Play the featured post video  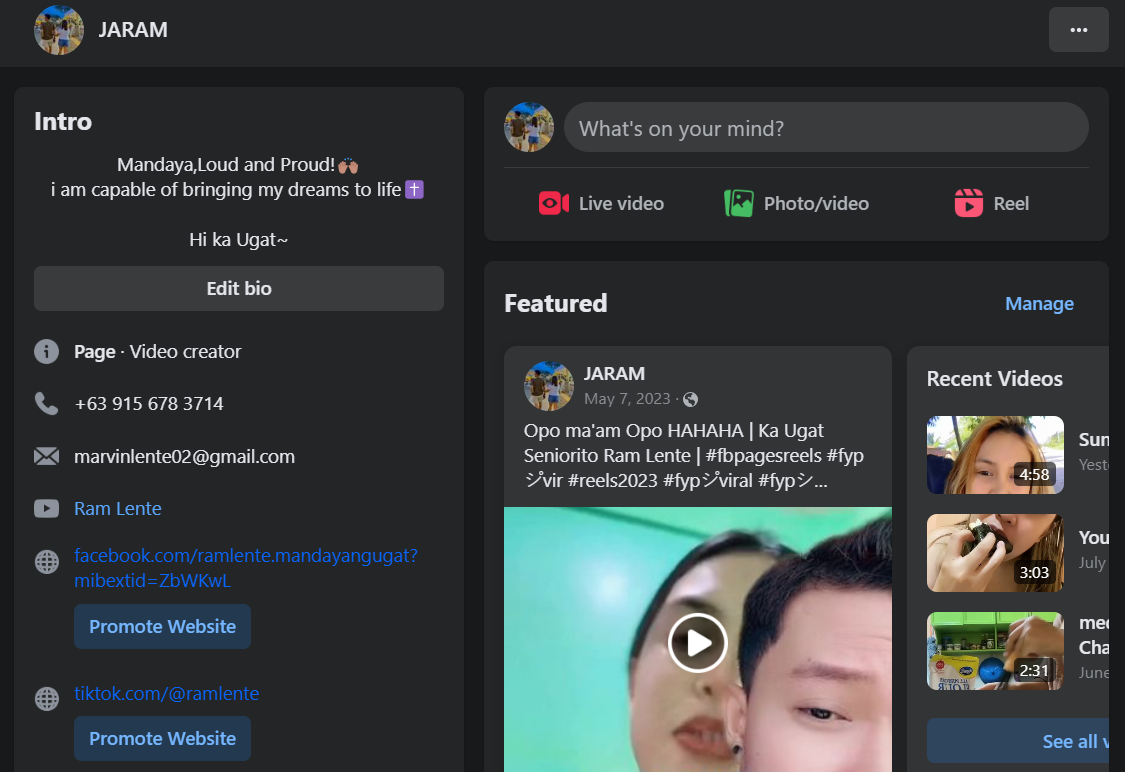click(x=697, y=643)
